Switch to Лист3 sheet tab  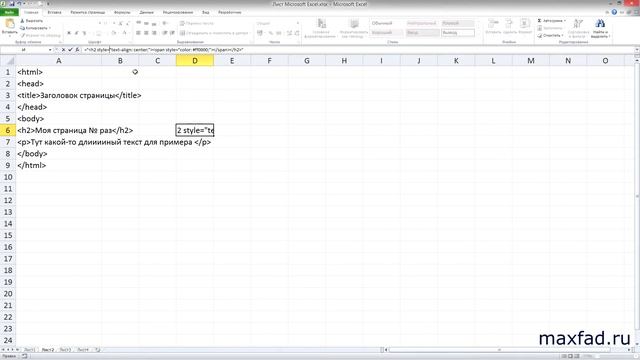[65, 350]
